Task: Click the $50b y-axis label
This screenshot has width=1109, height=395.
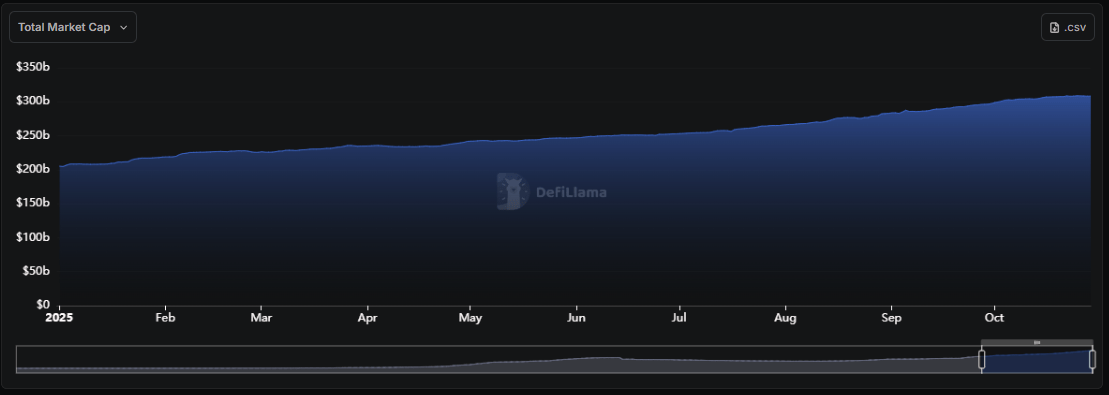Action: [x=35, y=270]
